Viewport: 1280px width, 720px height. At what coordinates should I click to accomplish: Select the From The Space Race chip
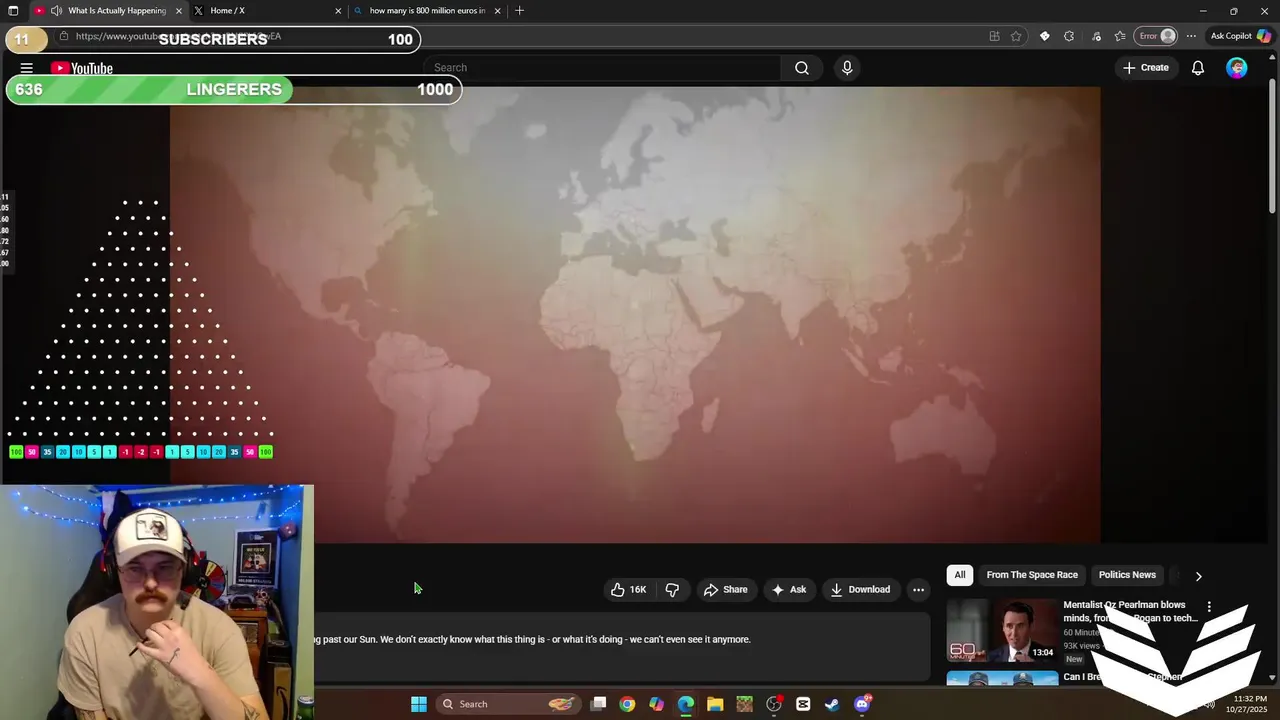point(1032,575)
